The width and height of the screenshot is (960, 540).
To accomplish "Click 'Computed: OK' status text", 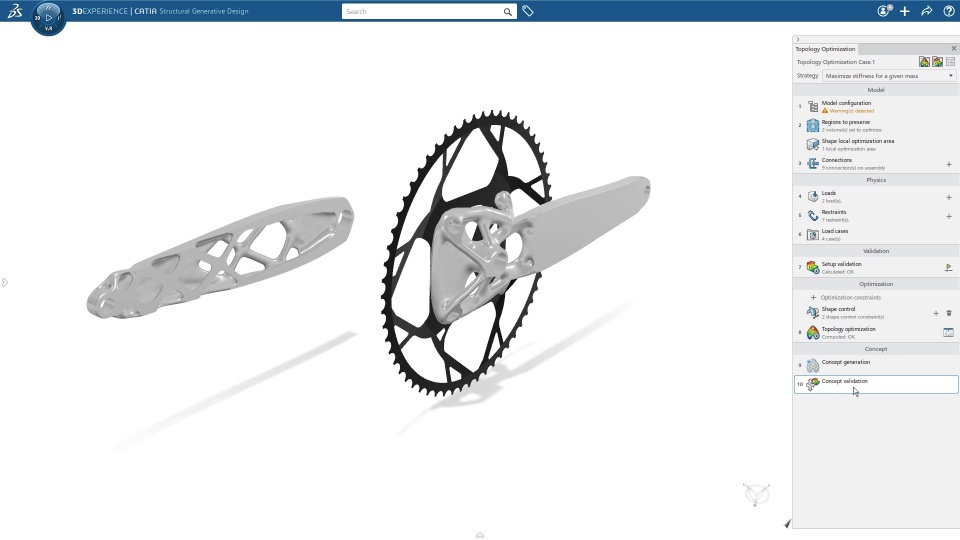I will [838, 337].
